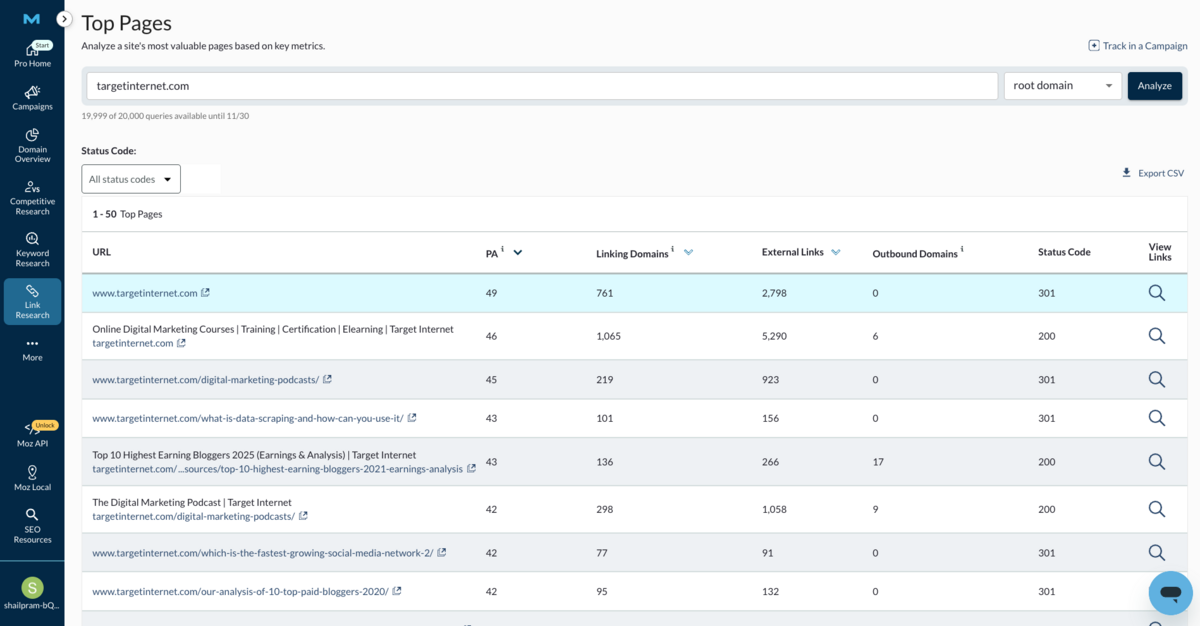The height and width of the screenshot is (626, 1200).
Task: Open targetinternet.com/digital-marketing-podcasts/ link under Podcast title
Action: [194, 517]
